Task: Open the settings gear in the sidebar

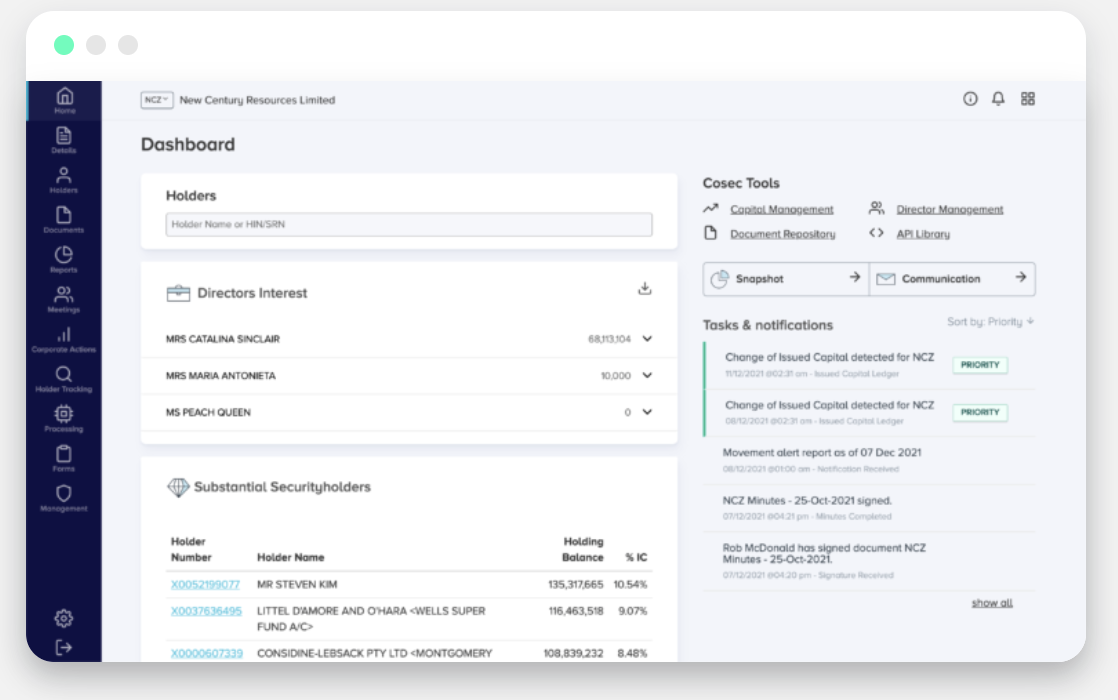Action: (63, 618)
